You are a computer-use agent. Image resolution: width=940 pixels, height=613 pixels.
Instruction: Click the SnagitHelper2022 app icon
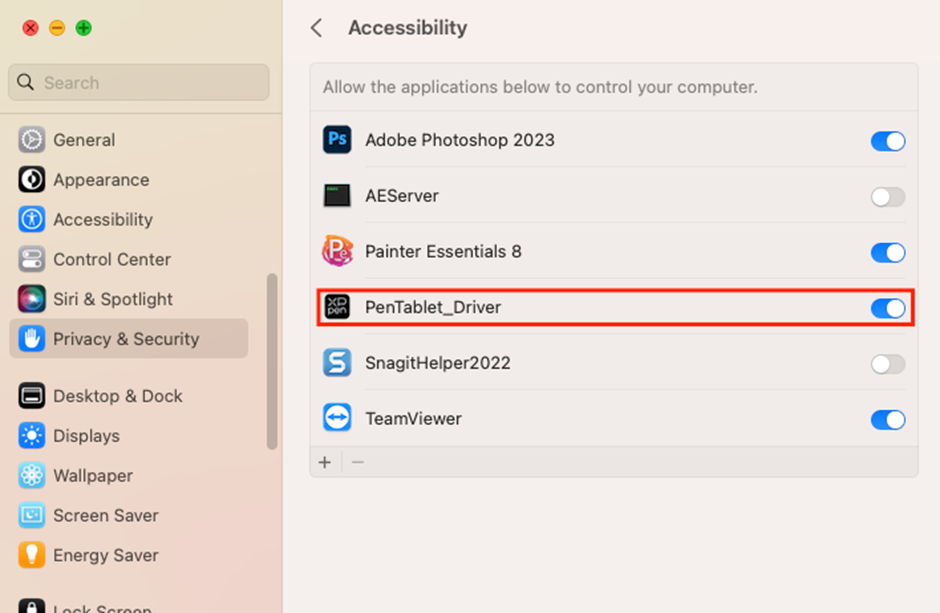coord(337,363)
